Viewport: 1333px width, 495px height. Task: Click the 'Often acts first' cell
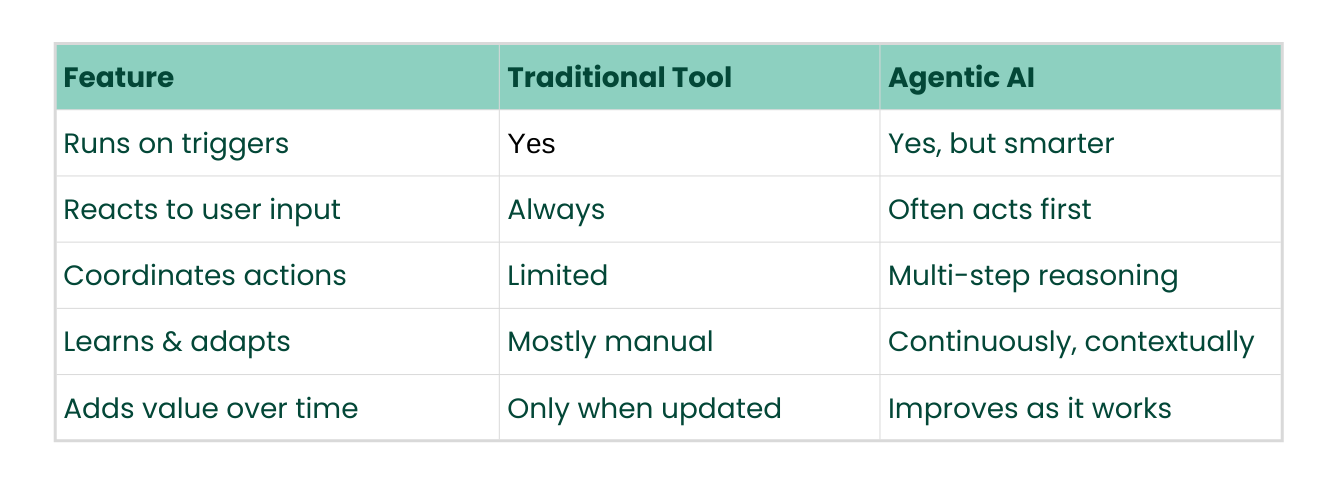tap(1080, 209)
